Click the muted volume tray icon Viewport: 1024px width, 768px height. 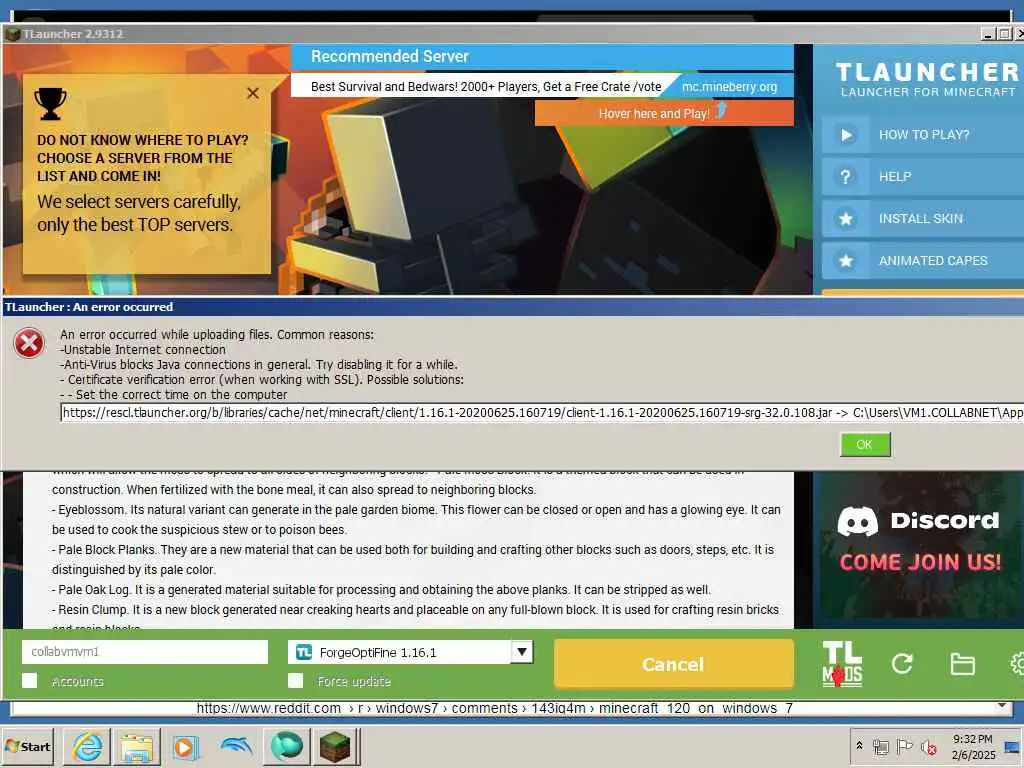pyautogui.click(x=928, y=746)
